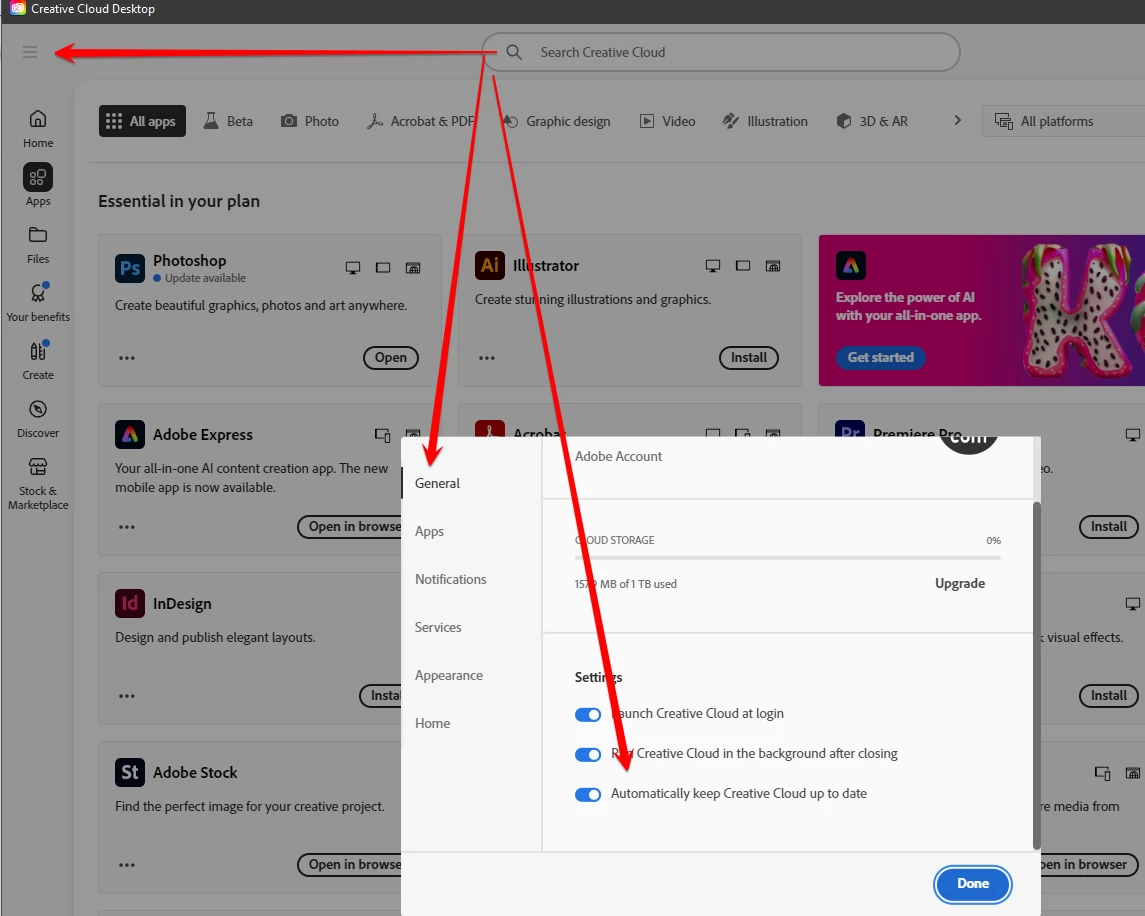Select Notifications in preferences sidebar

click(451, 579)
